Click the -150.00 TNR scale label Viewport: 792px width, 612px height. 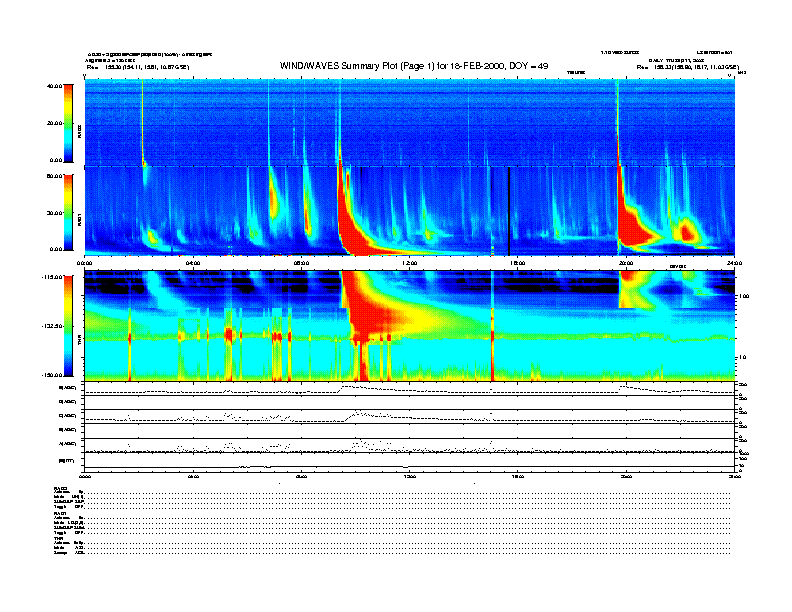(x=52, y=375)
